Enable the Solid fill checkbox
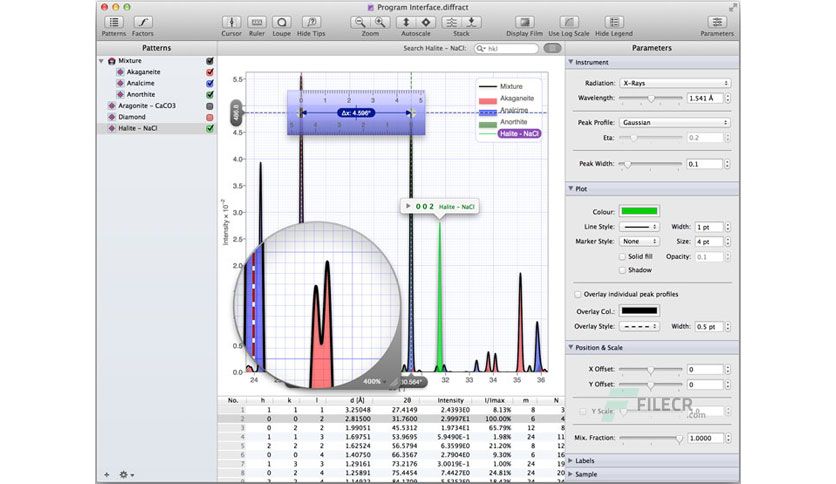The width and height of the screenshot is (836, 484). (622, 256)
